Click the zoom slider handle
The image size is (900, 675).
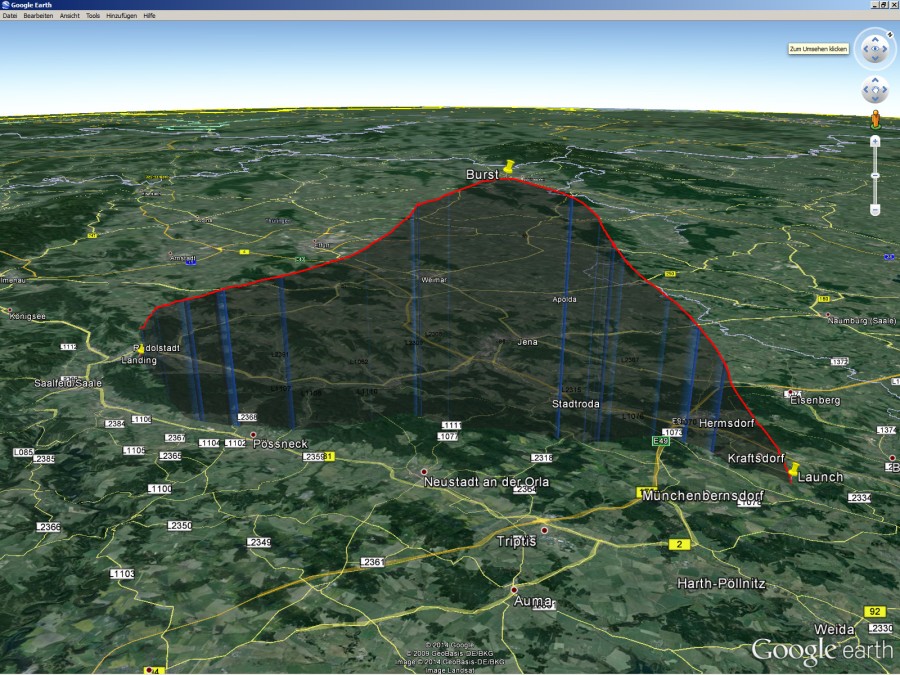point(876,173)
